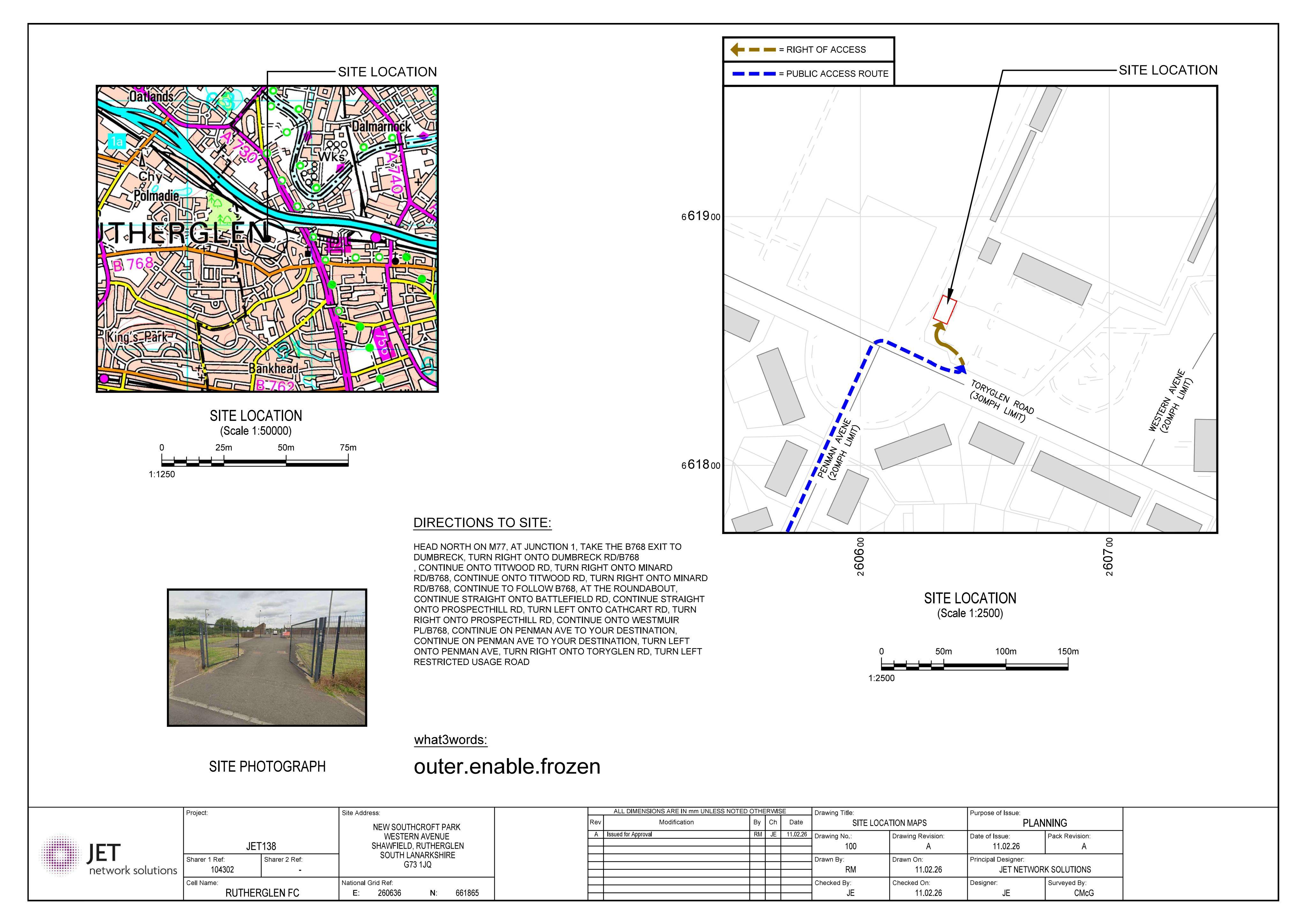Click the Dalmarnock label on overview map

(381, 126)
